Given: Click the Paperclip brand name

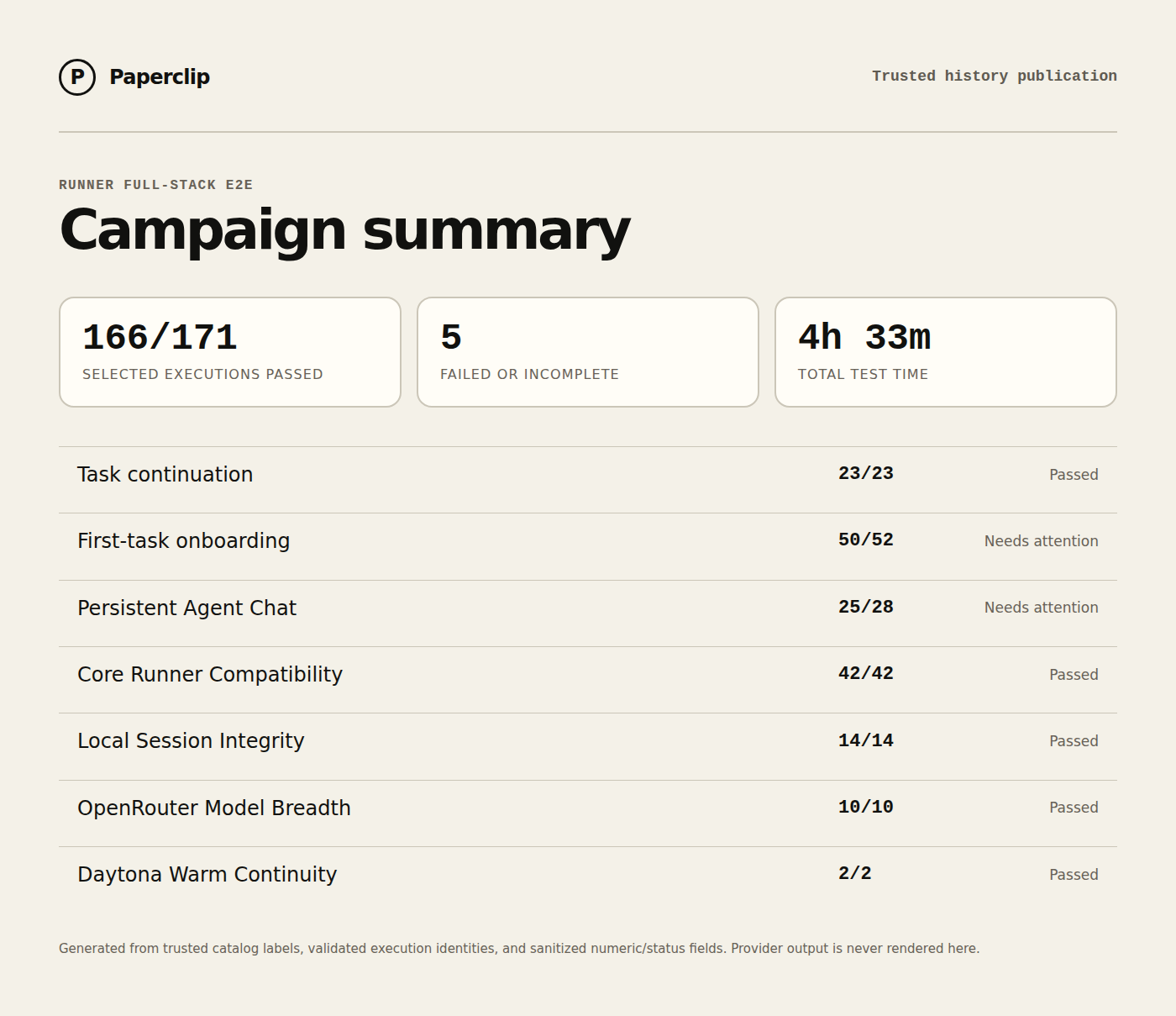Looking at the screenshot, I should pos(160,77).
